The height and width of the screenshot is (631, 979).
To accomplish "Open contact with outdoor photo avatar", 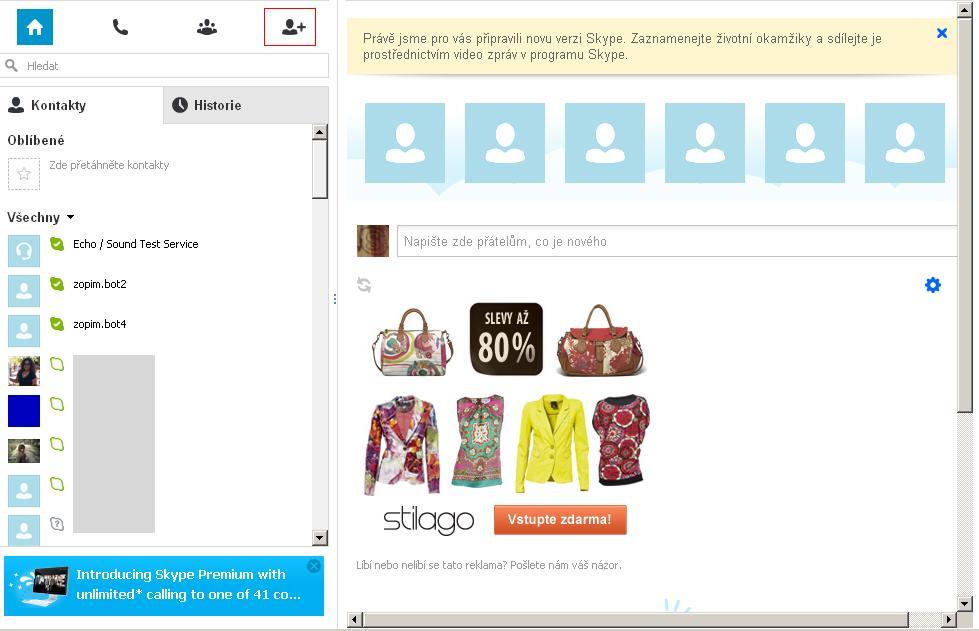I will tap(24, 451).
